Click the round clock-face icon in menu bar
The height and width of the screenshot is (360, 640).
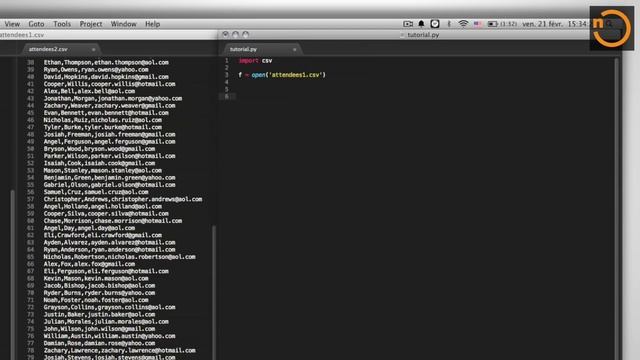(x=435, y=24)
